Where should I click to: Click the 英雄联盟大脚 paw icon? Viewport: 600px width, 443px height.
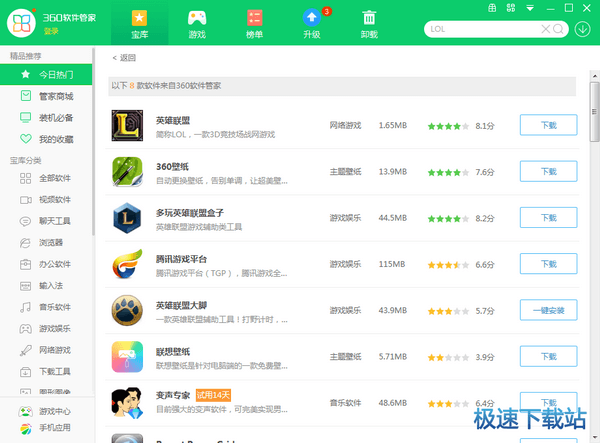point(127,311)
